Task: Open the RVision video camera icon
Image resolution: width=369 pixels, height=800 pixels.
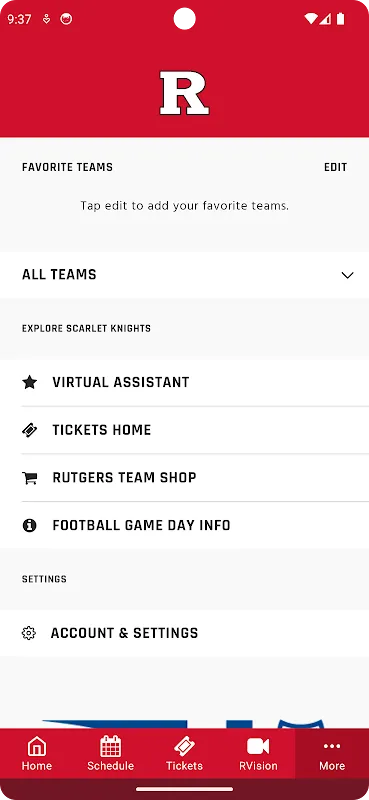Action: click(258, 746)
